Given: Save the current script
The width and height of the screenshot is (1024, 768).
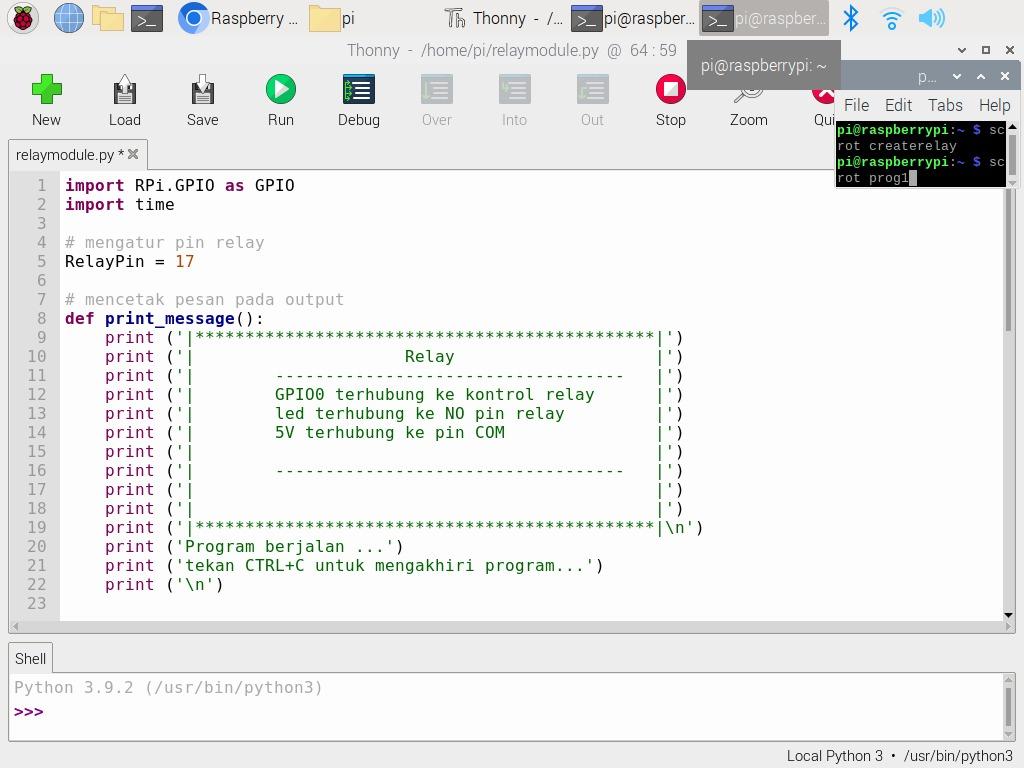Looking at the screenshot, I should [202, 100].
